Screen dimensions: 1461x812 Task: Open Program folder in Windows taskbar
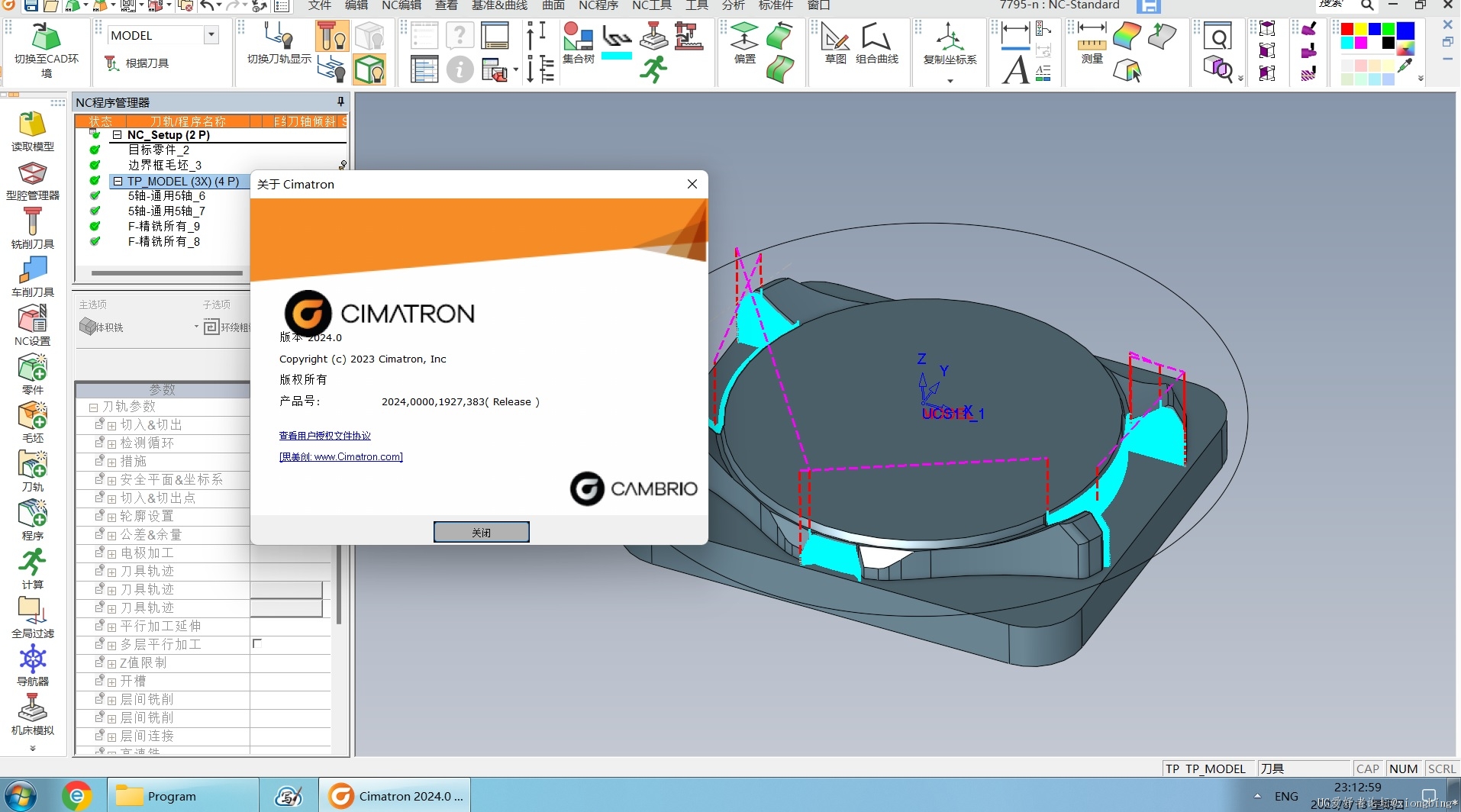tap(182, 796)
